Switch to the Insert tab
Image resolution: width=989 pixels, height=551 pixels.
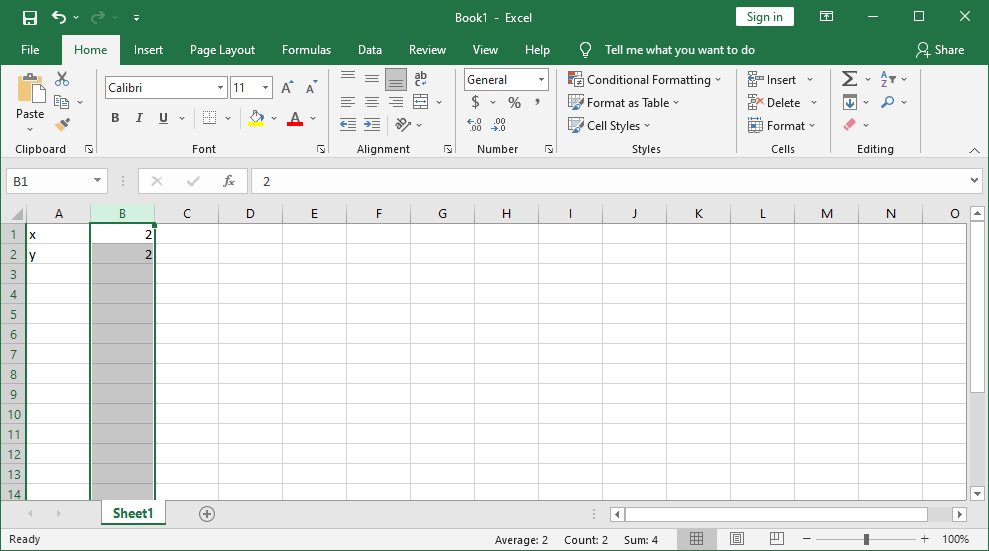148,50
